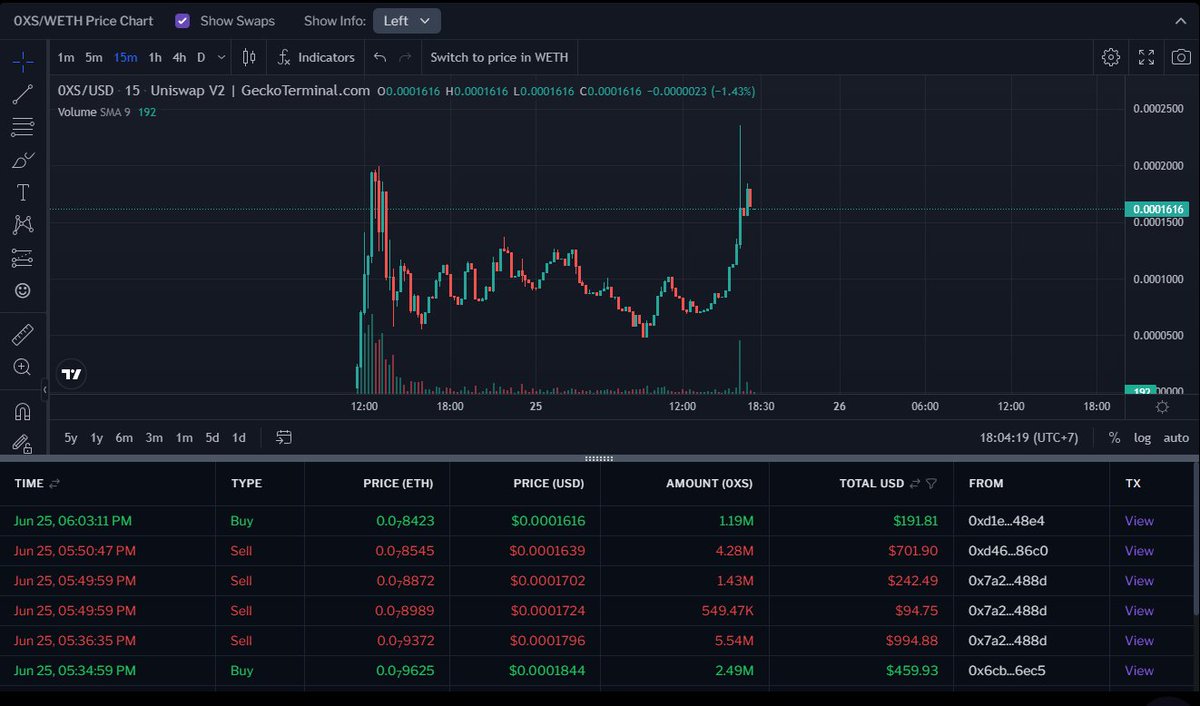Open the text annotation tool
The image size is (1200, 706).
pos(22,192)
